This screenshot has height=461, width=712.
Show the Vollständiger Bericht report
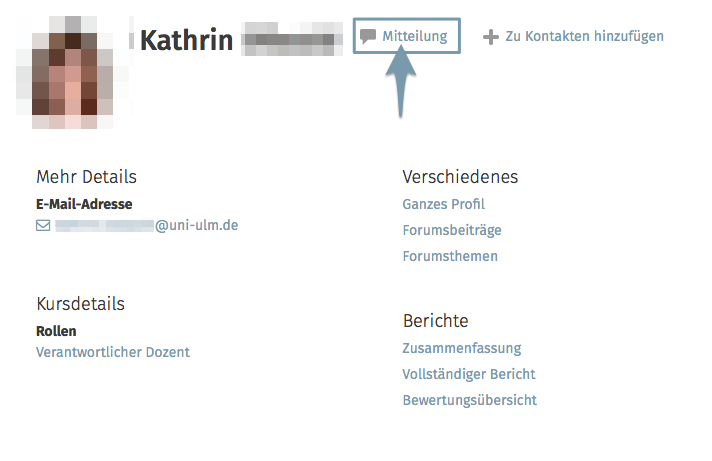click(x=469, y=374)
